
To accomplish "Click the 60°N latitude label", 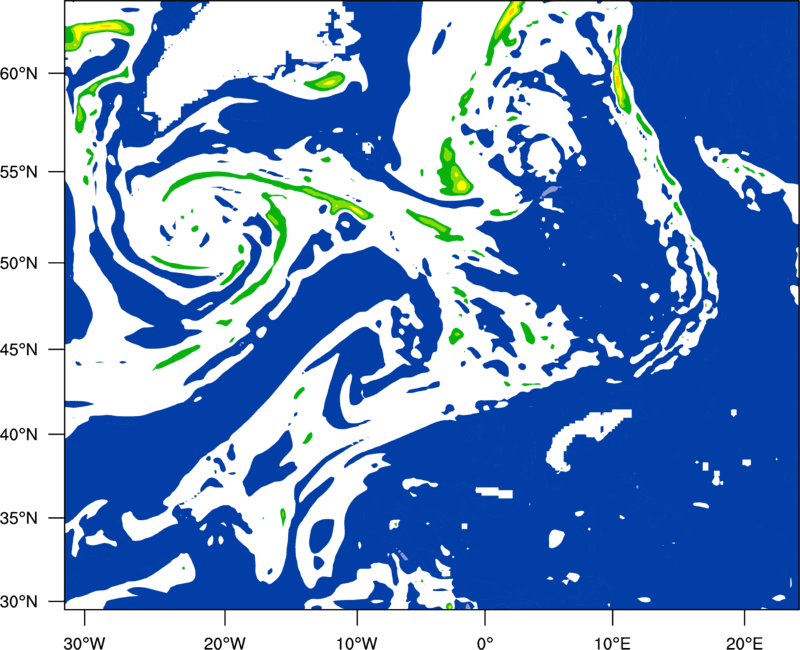I will 19,74.
